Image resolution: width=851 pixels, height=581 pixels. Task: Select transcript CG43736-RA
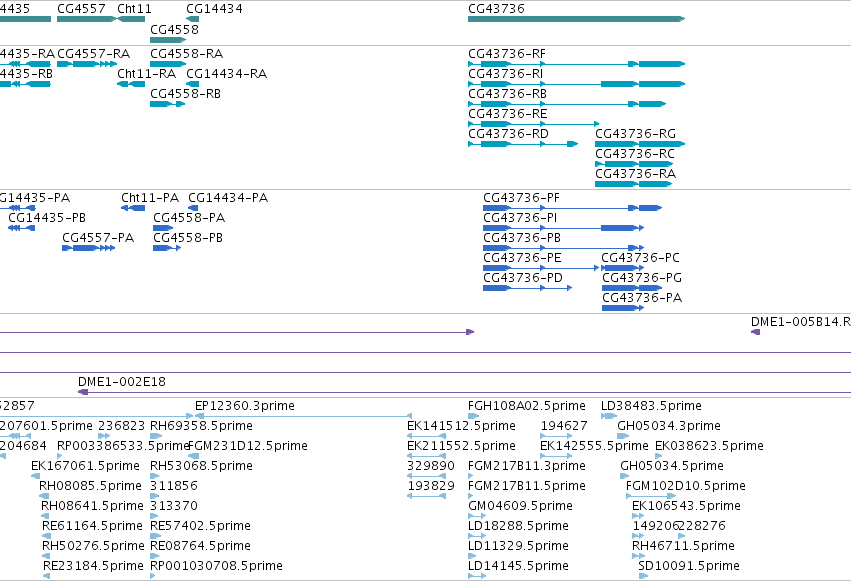pos(634,184)
